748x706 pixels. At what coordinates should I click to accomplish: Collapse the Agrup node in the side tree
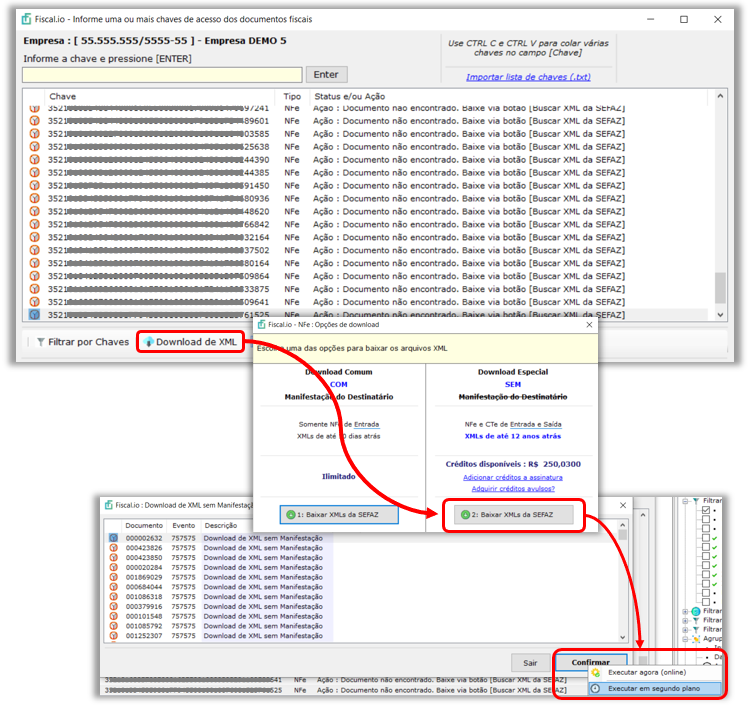[686, 639]
